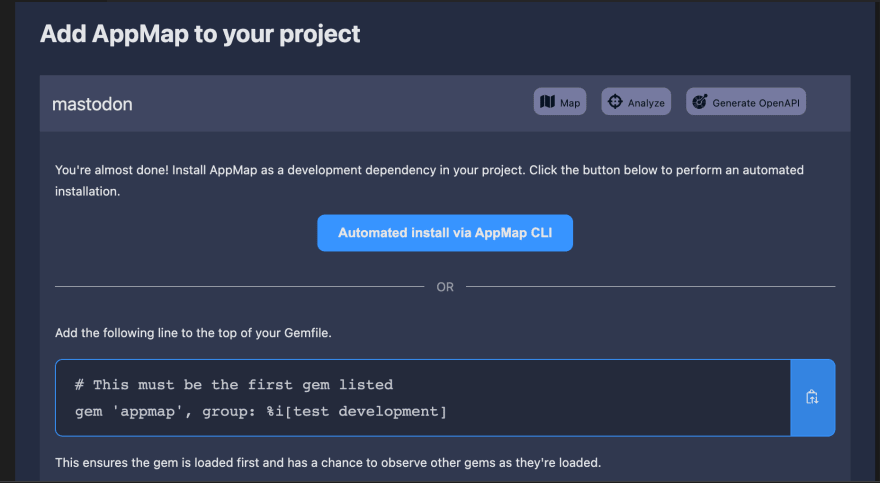Click the Analyze button
Viewport: 880px width, 483px height.
tap(636, 102)
